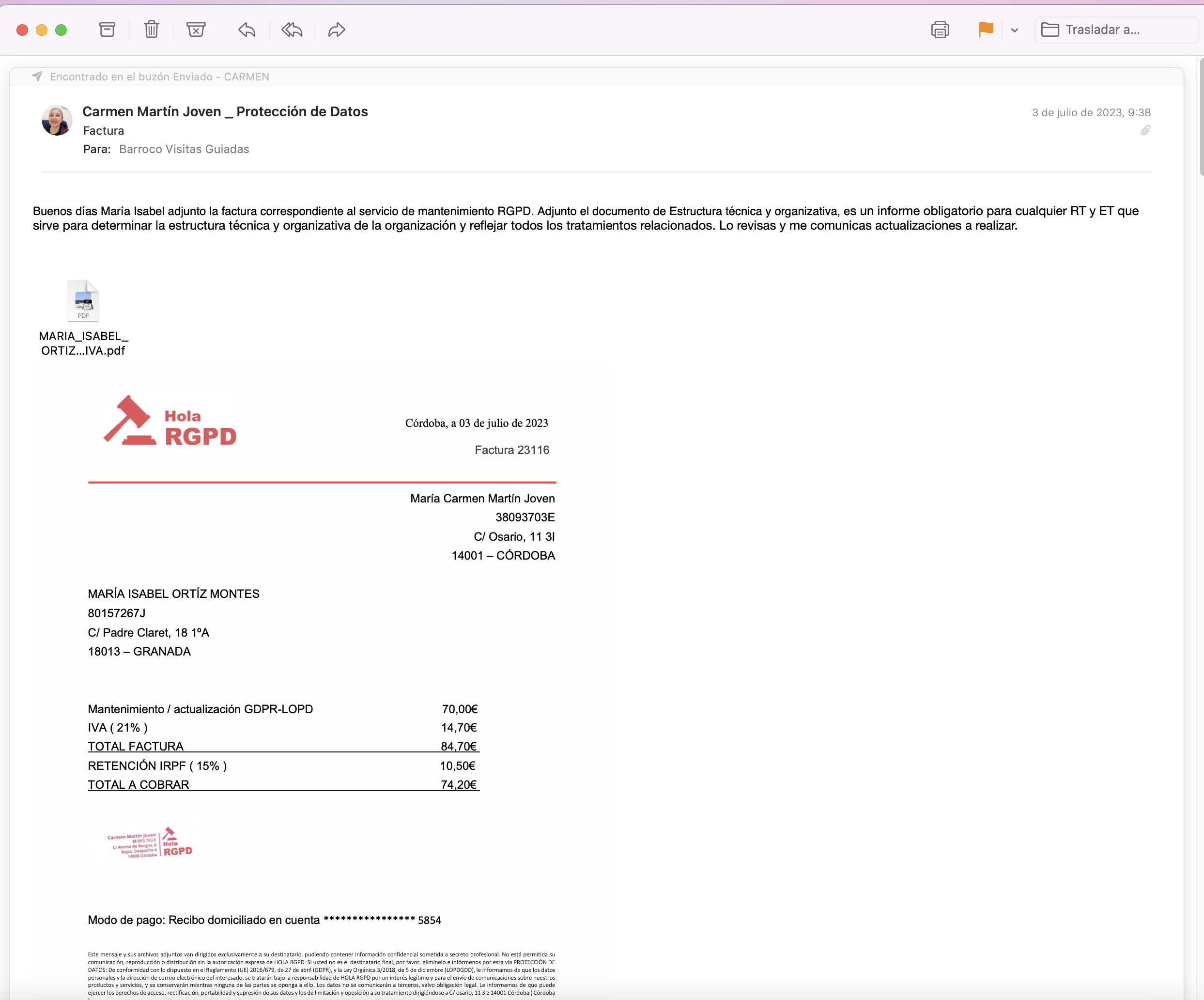The image size is (1204, 1000).
Task: Click the Enviado mailbox banner at top
Action: (159, 77)
